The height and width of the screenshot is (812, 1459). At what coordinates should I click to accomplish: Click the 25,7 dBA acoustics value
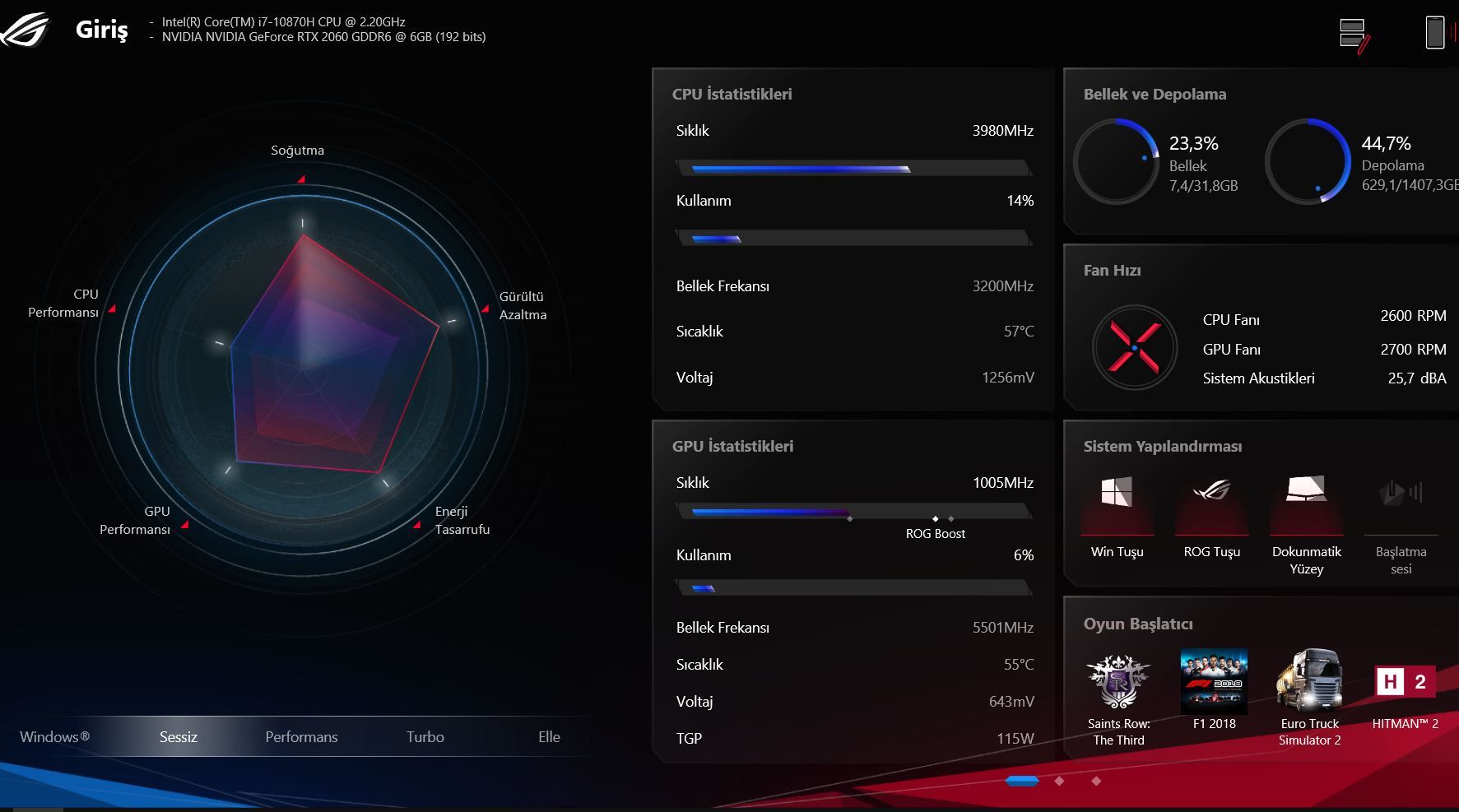click(x=1417, y=378)
